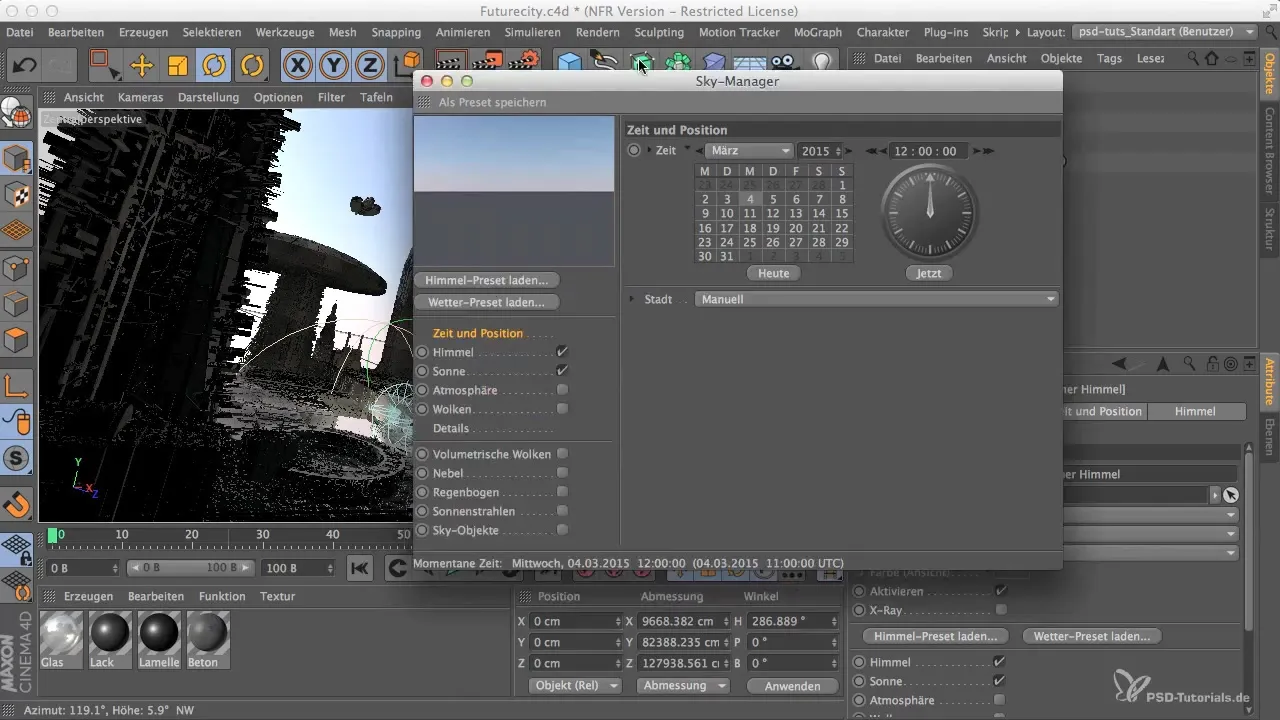The height and width of the screenshot is (720, 1280).
Task: Toggle the coordinate system cube icon
Action: 408,64
